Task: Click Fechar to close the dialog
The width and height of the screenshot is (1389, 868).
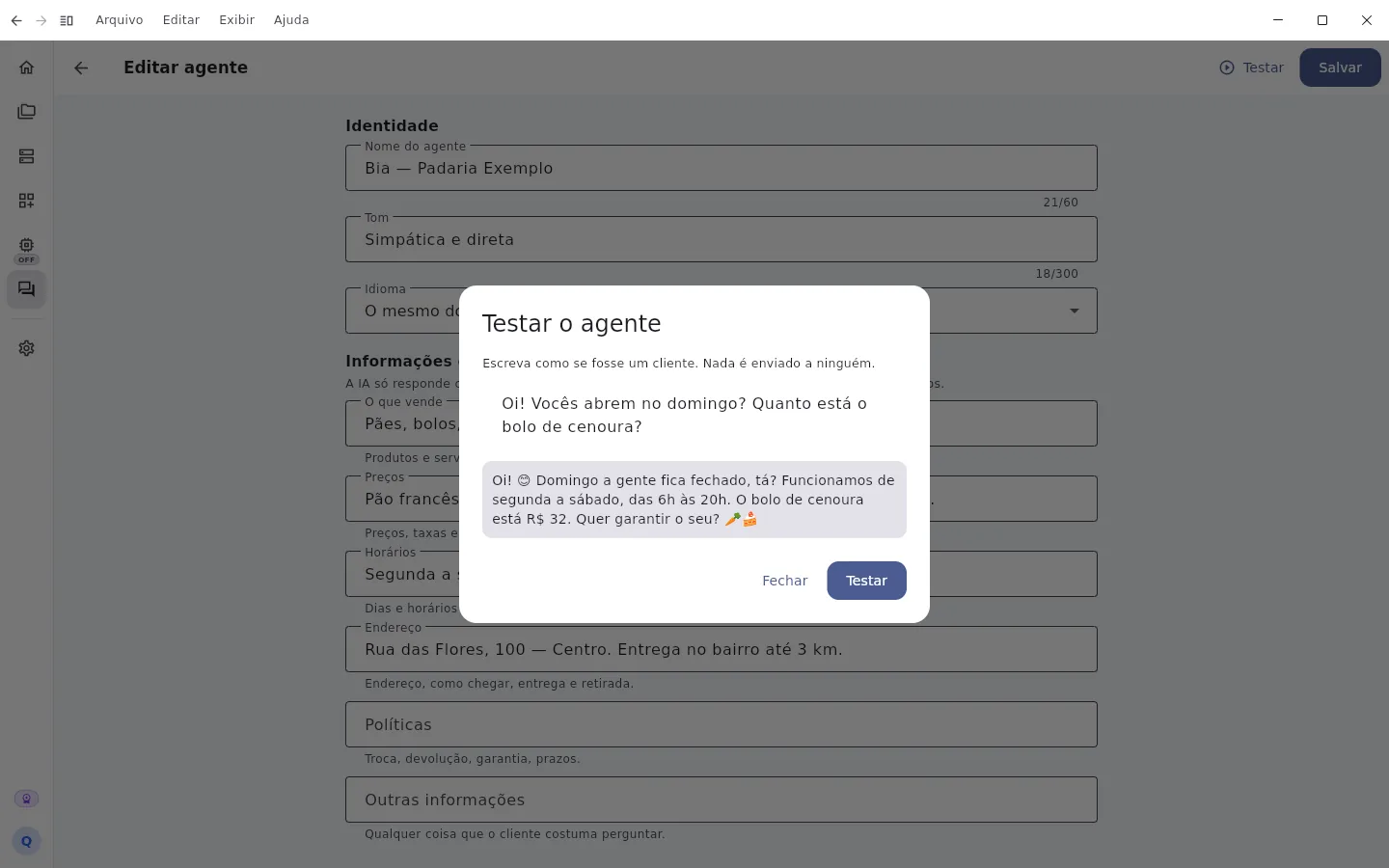Action: tap(784, 581)
